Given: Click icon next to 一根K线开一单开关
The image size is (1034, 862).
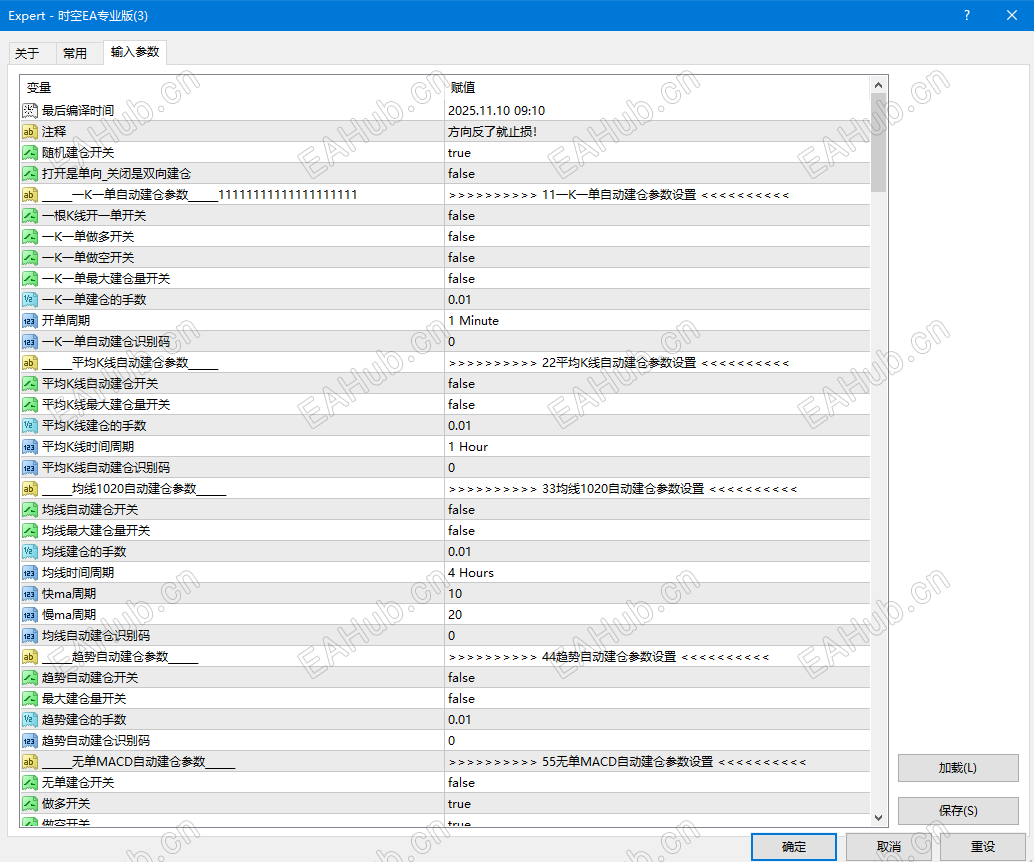Looking at the screenshot, I should click(30, 216).
